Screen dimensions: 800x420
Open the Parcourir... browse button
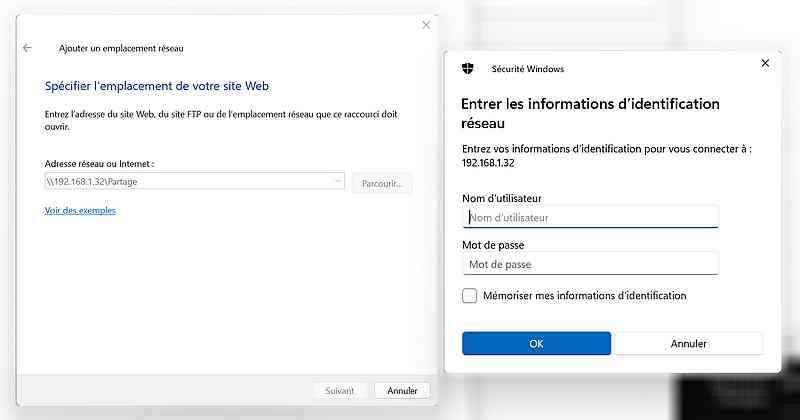pos(382,183)
